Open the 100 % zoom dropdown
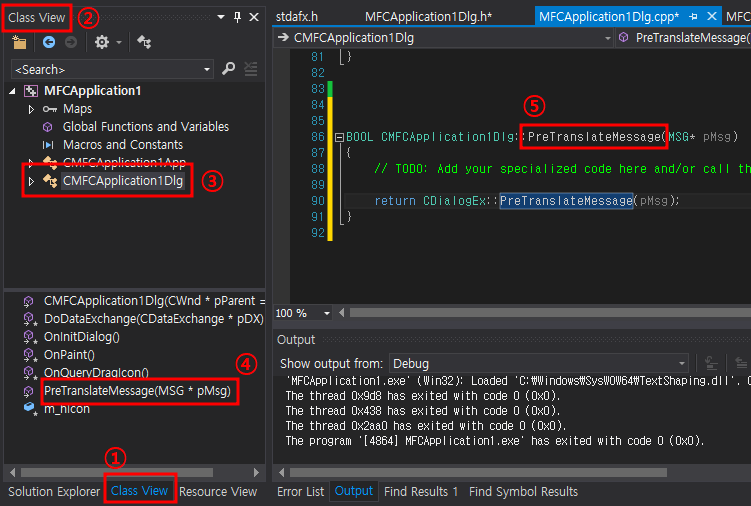The image size is (751, 506). [x=326, y=313]
